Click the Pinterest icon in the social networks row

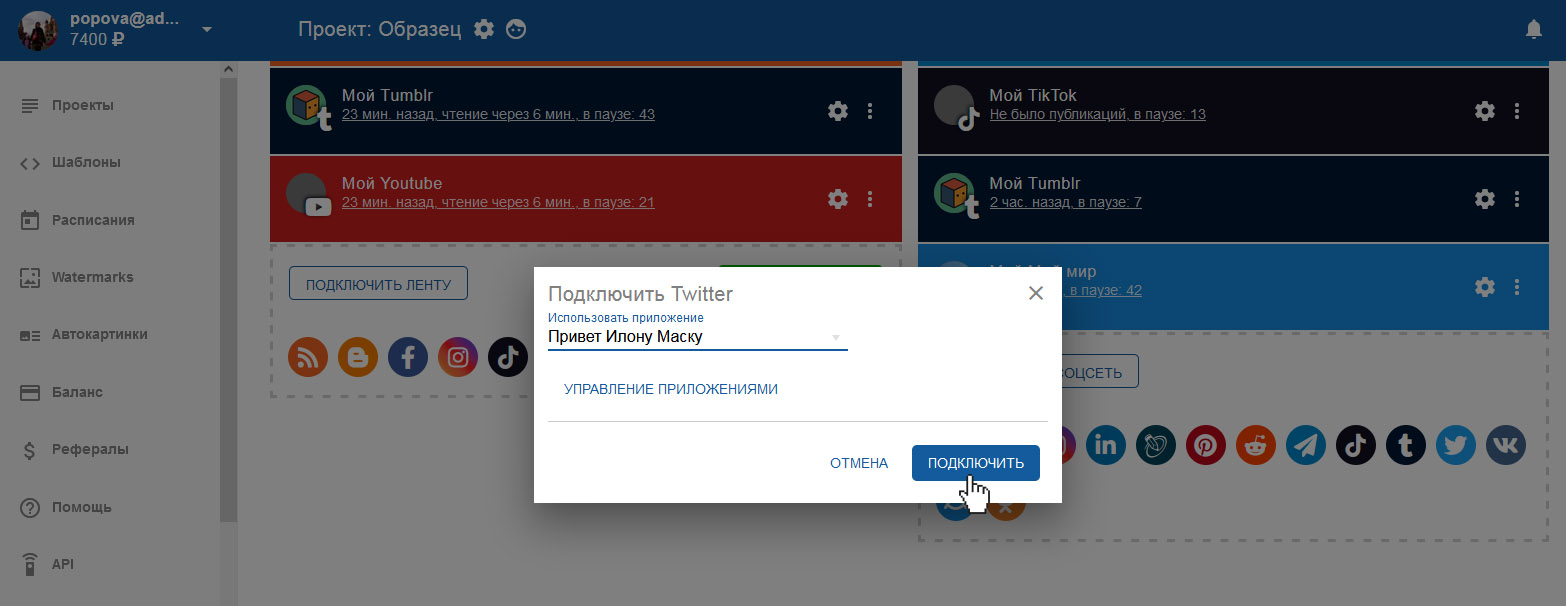tap(1206, 445)
